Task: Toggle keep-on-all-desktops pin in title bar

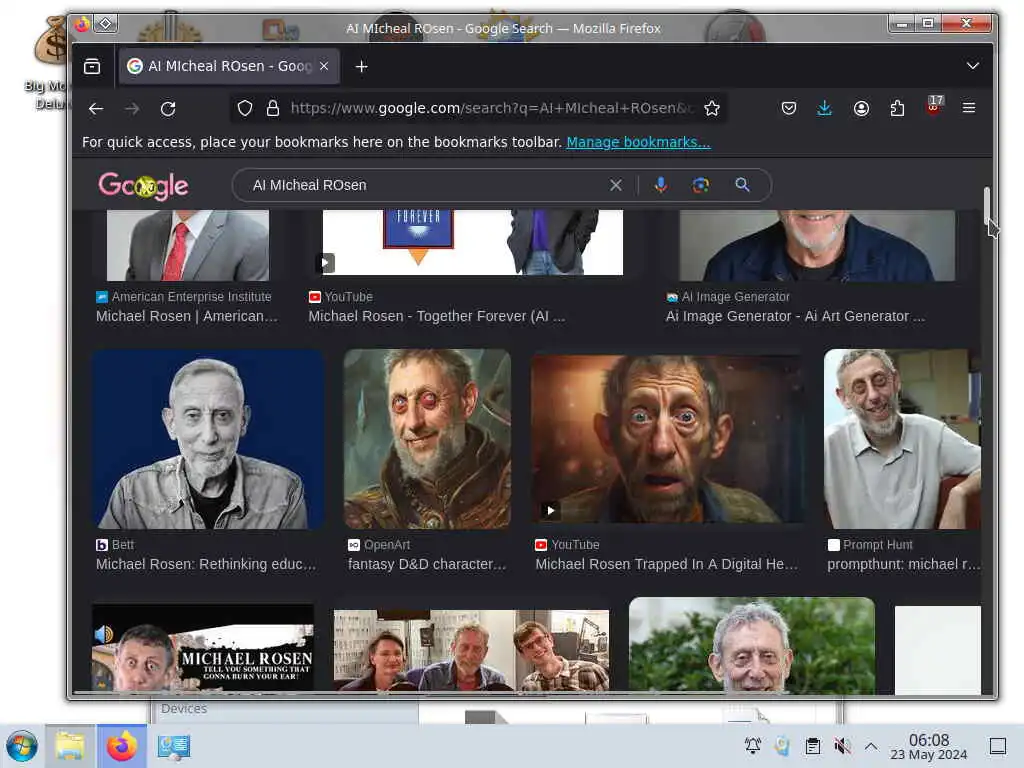Action: pyautogui.click(x=106, y=24)
